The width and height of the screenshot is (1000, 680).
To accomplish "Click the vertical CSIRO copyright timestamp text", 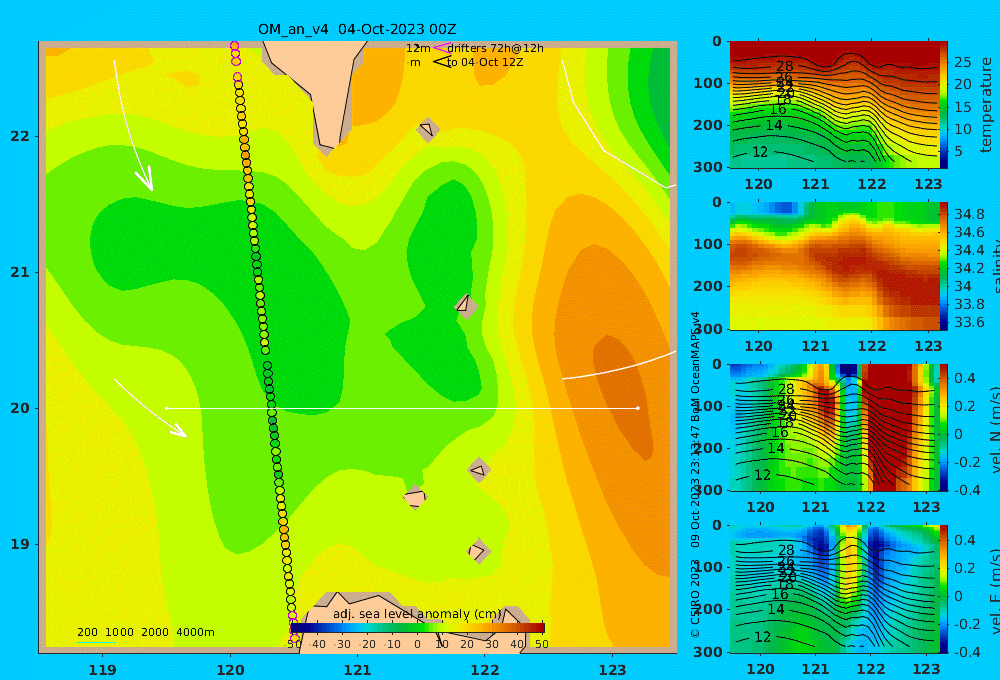I will [x=695, y=475].
